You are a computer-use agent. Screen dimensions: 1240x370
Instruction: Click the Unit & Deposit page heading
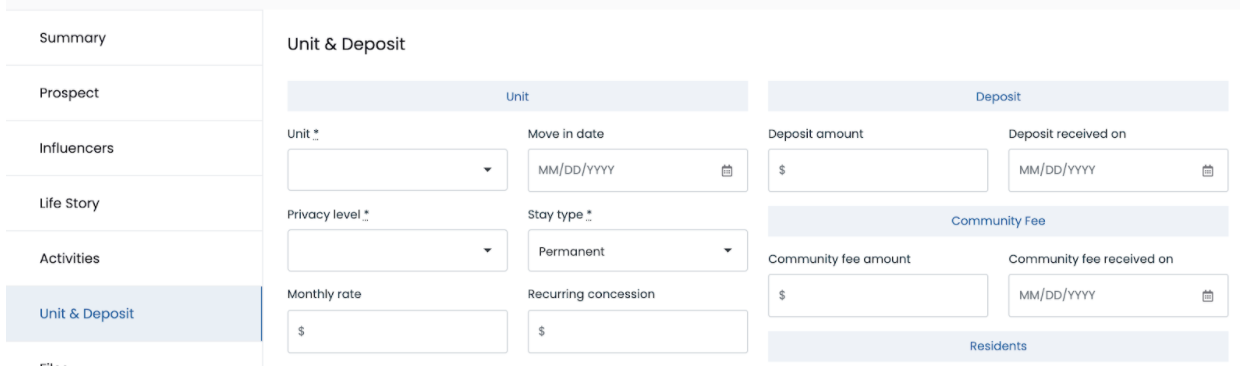(346, 44)
